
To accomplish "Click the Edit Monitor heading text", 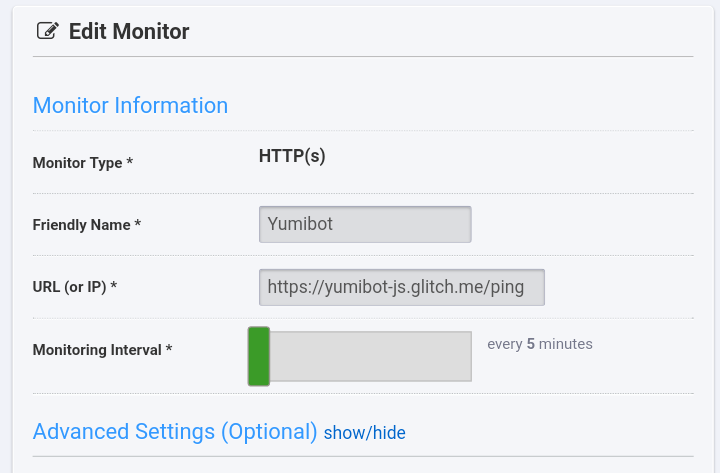I will (129, 31).
